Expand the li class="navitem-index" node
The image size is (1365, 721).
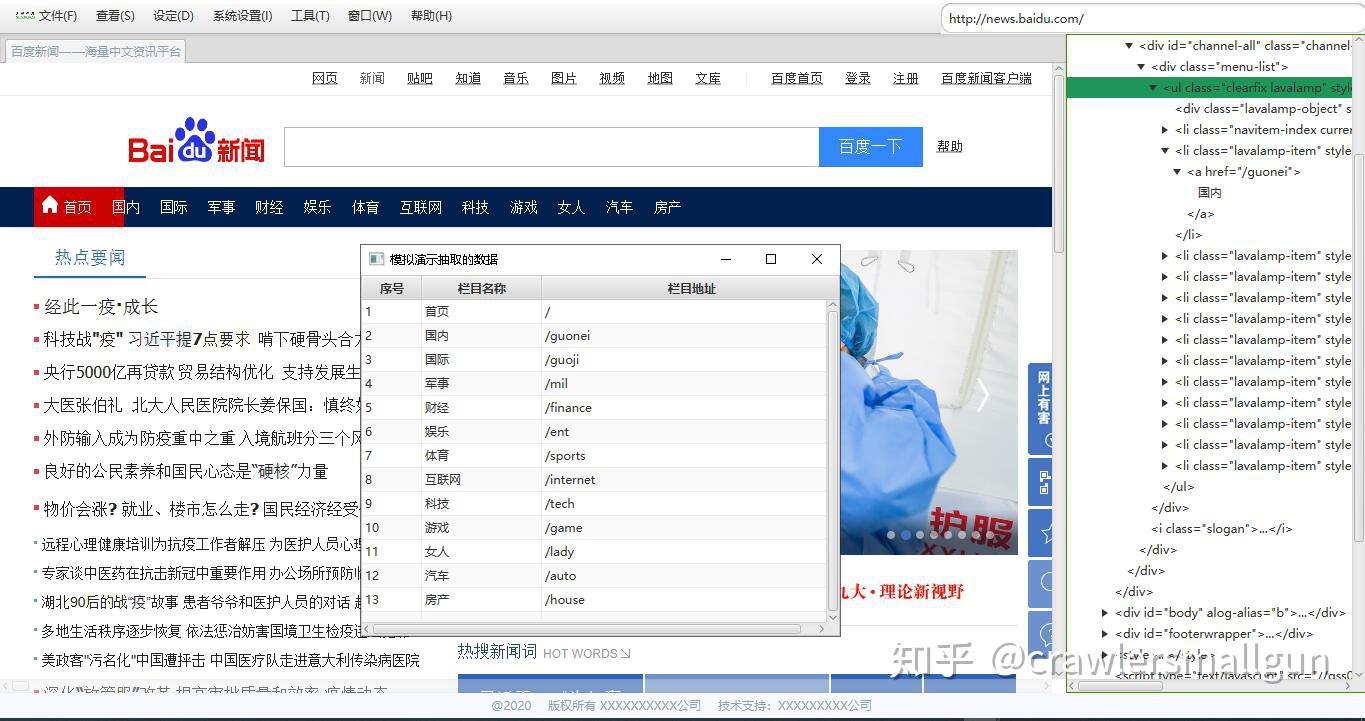[x=1165, y=130]
